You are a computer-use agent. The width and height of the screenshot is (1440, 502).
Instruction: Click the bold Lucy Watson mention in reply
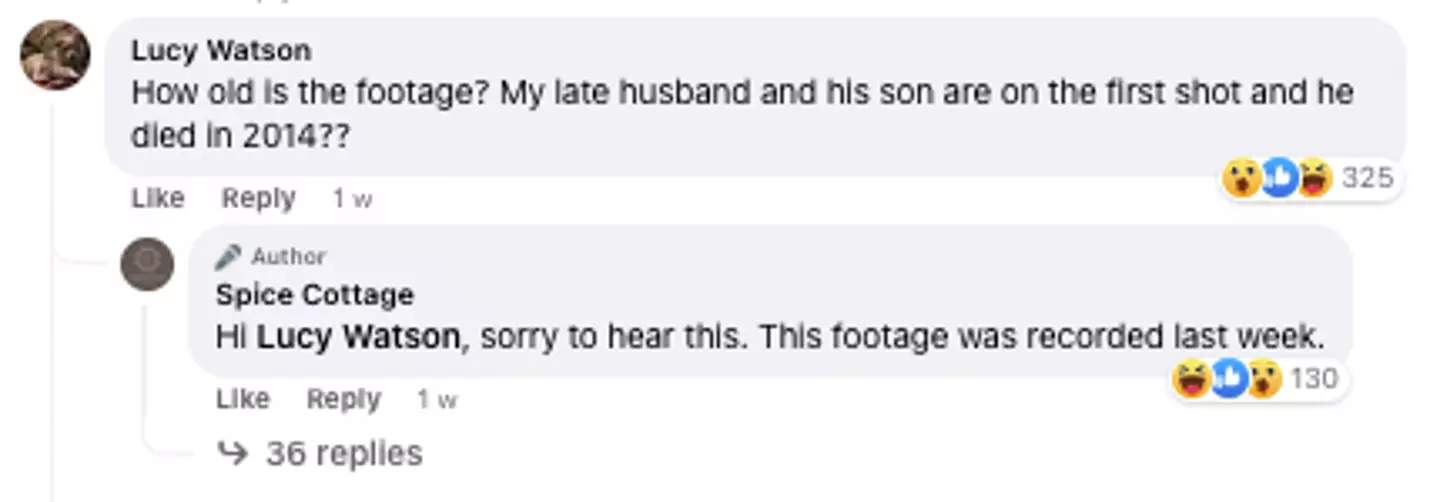pyautogui.click(x=358, y=338)
